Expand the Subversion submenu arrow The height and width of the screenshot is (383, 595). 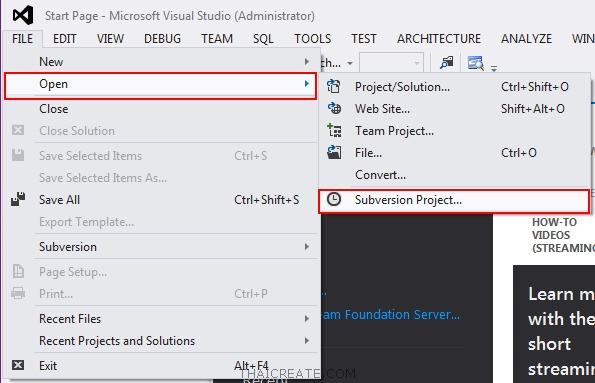pos(307,247)
